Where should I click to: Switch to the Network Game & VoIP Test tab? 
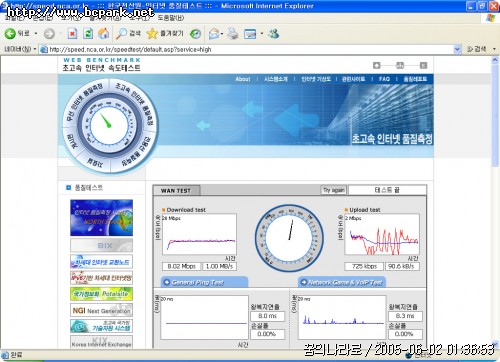click(x=342, y=282)
